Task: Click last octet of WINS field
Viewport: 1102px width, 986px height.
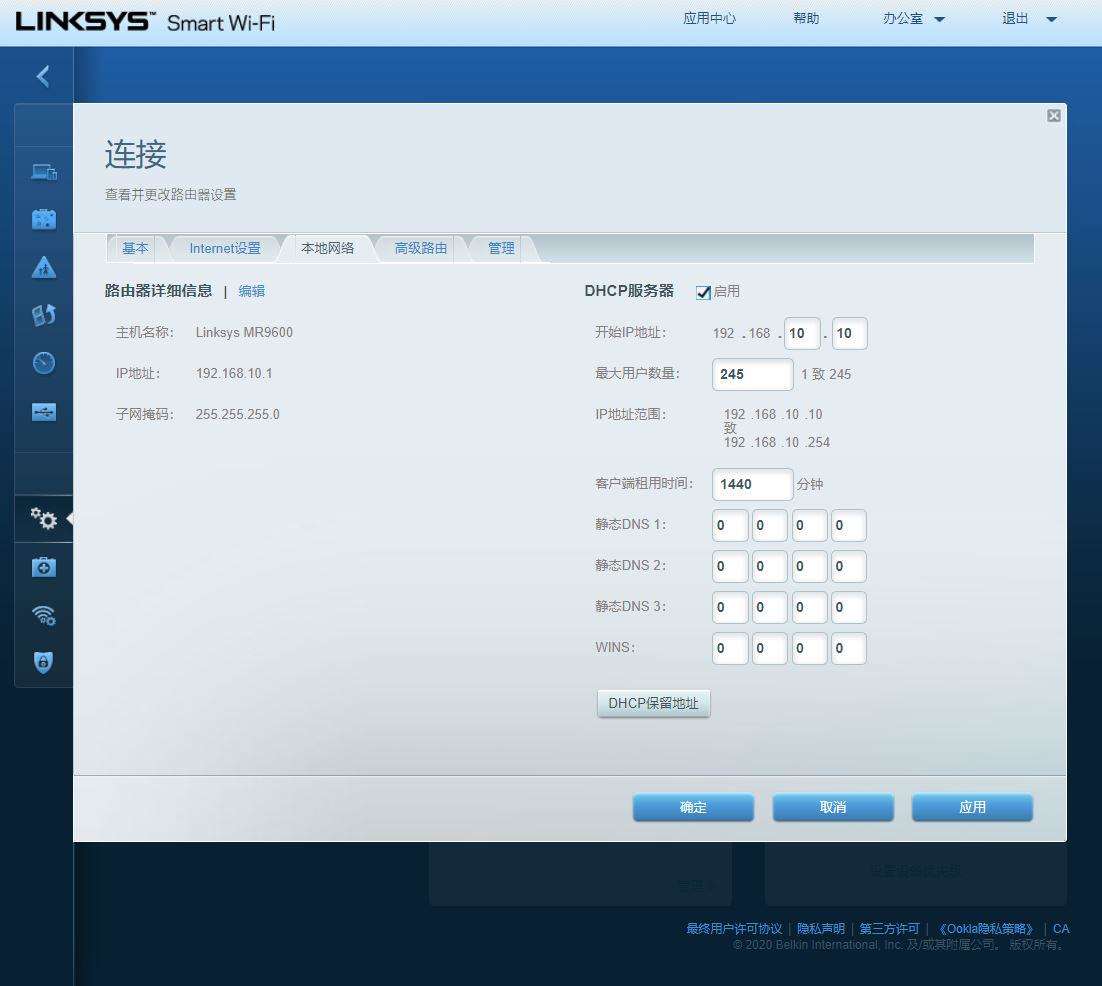Action: pyautogui.click(x=848, y=649)
